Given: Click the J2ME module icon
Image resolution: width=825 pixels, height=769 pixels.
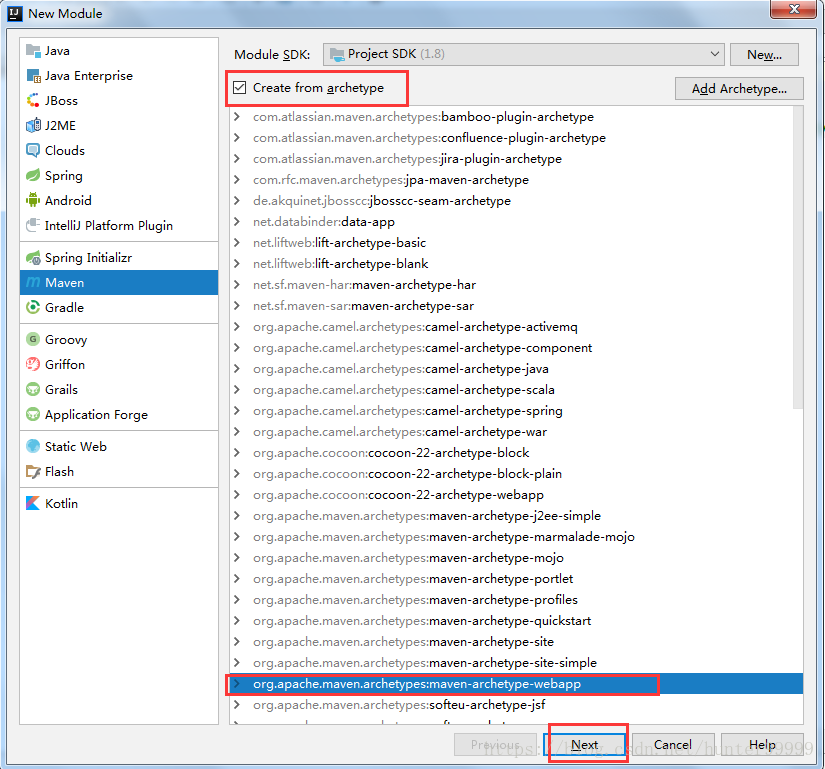Looking at the screenshot, I should click(x=33, y=126).
